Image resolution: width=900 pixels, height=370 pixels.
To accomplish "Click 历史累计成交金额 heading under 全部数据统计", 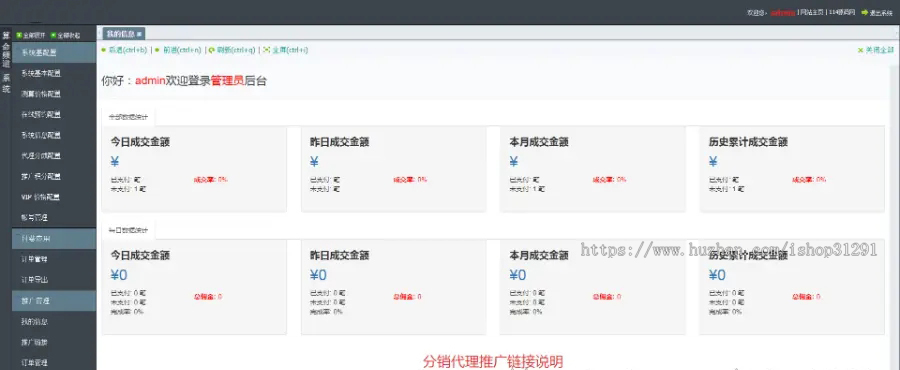I will click(748, 142).
